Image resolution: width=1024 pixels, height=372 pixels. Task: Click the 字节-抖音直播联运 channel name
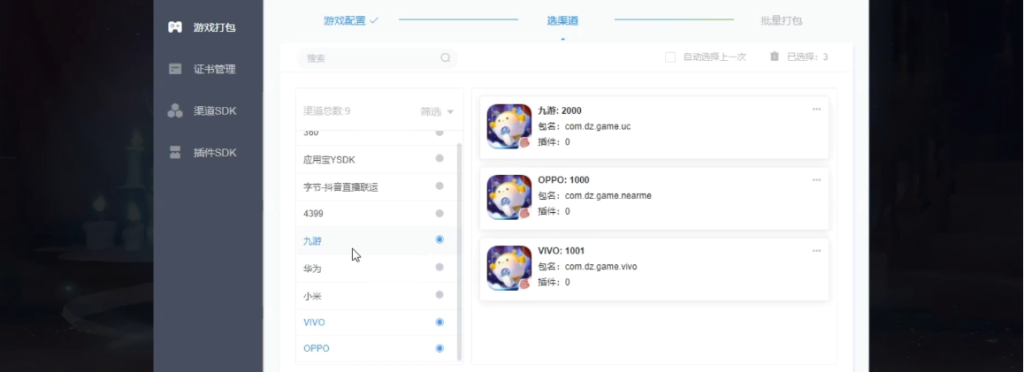pos(340,187)
